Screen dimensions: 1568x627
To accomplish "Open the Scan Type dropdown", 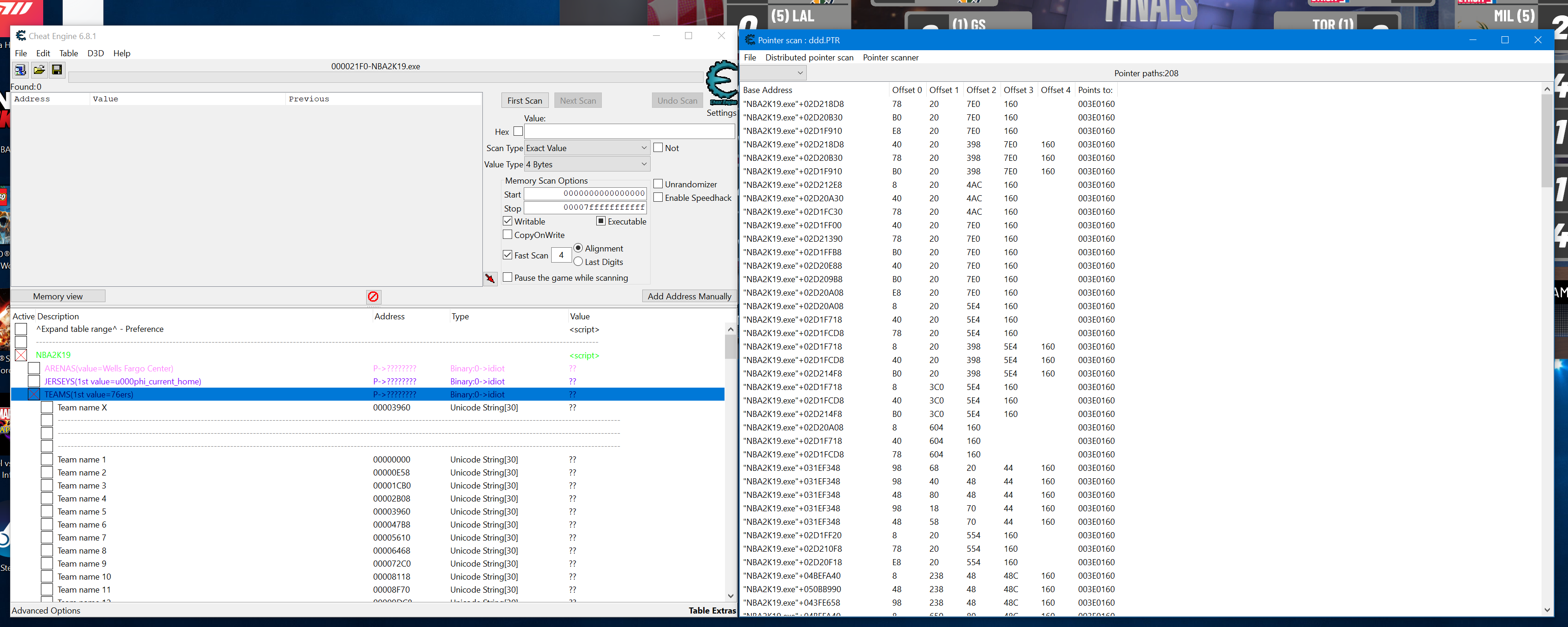I will tap(587, 148).
